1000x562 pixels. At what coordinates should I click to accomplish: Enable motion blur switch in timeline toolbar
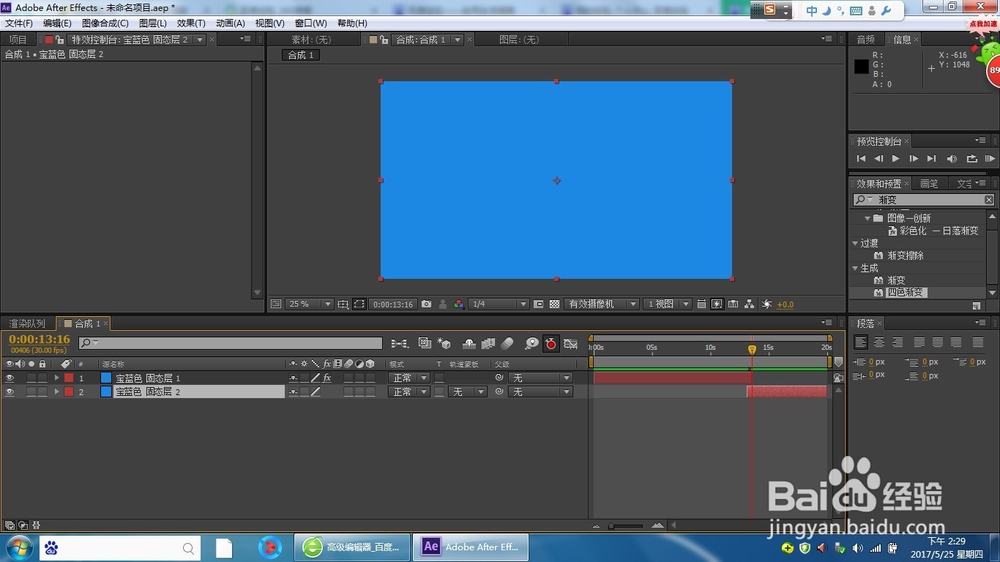point(507,344)
